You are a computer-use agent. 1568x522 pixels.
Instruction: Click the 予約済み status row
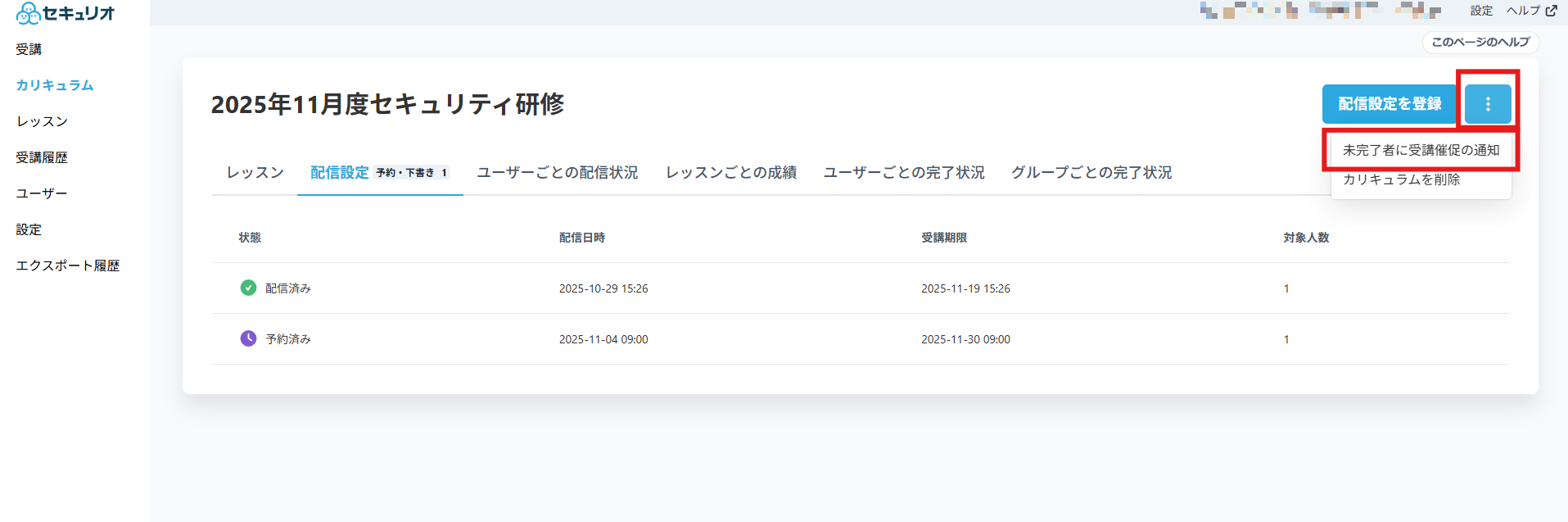pyautogui.click(x=860, y=338)
